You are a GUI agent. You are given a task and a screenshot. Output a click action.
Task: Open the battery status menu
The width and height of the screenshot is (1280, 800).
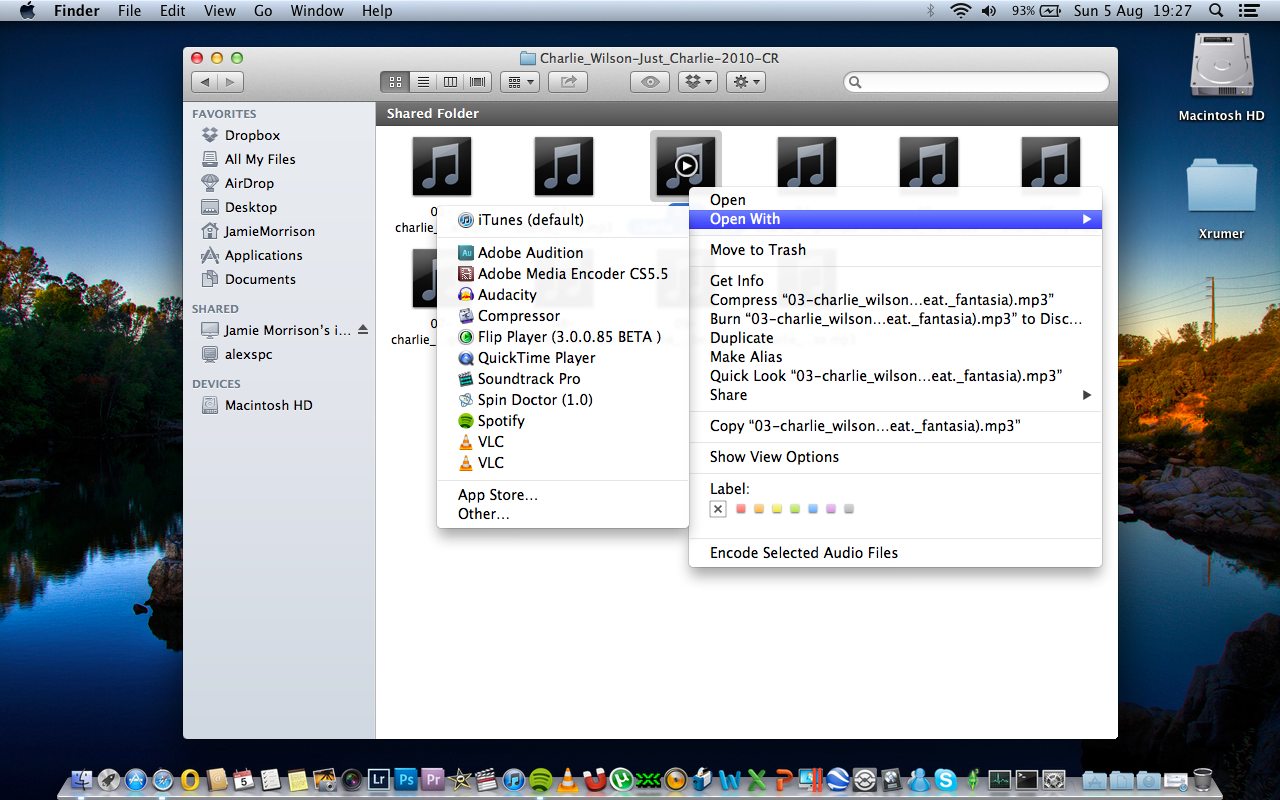[x=1037, y=11]
